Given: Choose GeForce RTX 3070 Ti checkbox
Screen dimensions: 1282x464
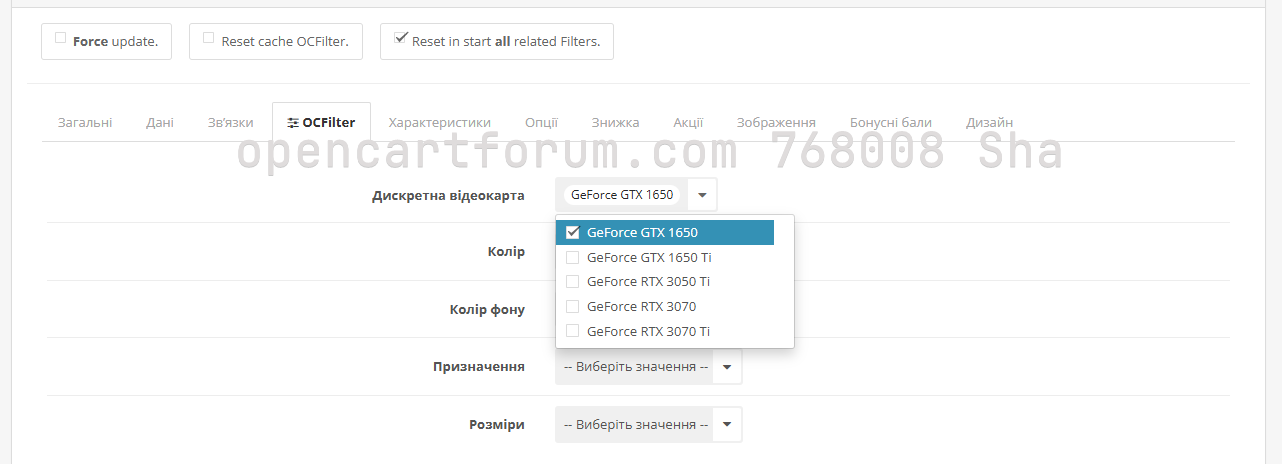Looking at the screenshot, I should pyautogui.click(x=573, y=331).
